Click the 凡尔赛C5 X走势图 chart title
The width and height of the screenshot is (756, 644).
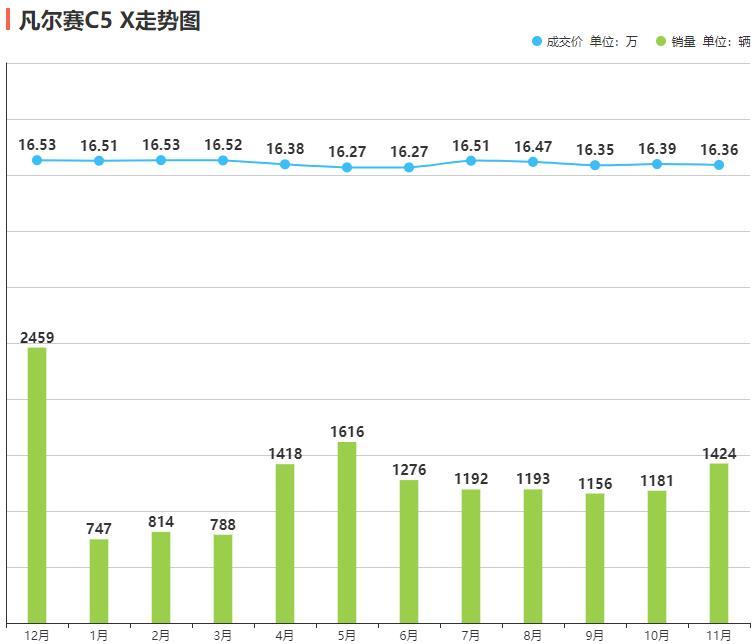click(x=109, y=20)
